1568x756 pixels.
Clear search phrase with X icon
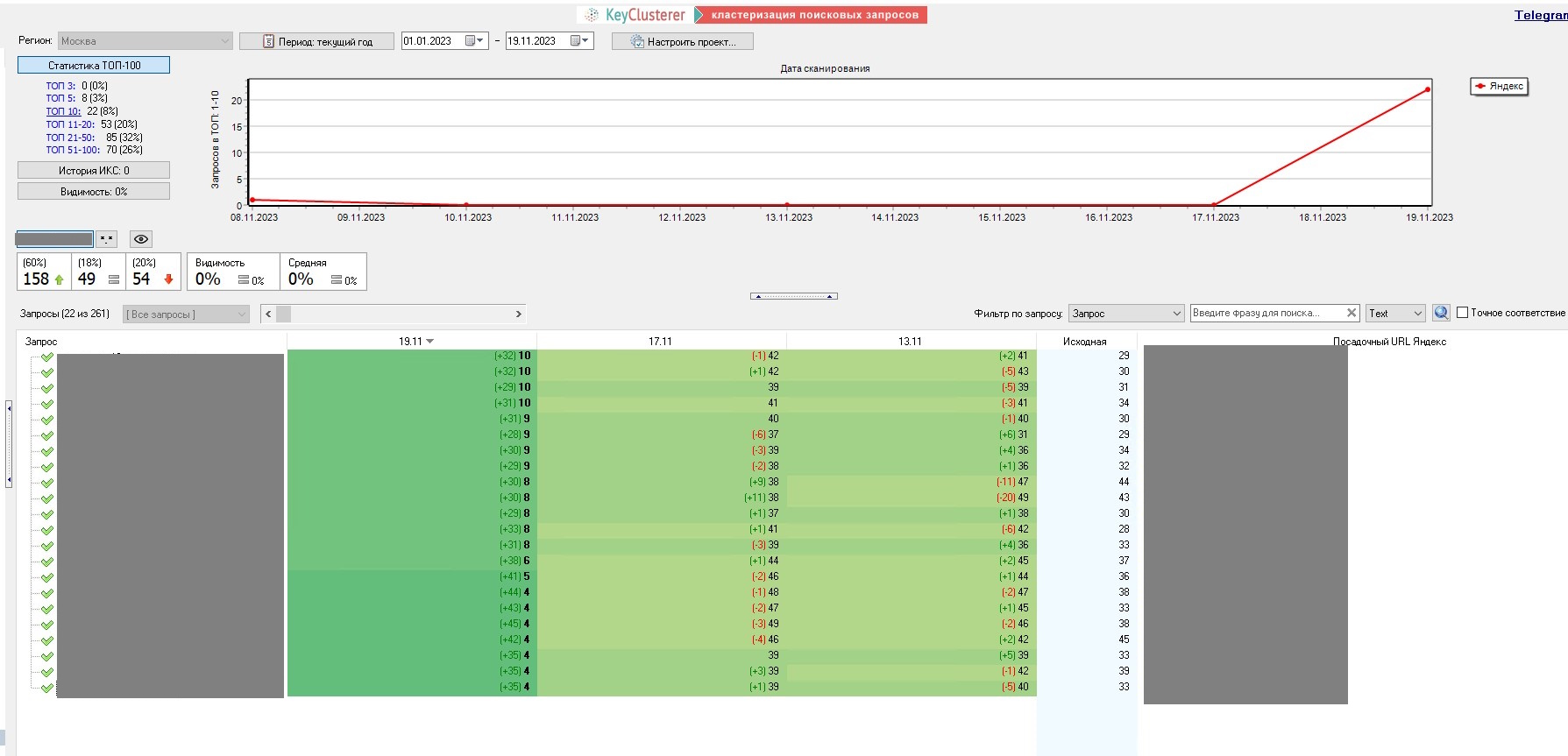tap(1352, 313)
